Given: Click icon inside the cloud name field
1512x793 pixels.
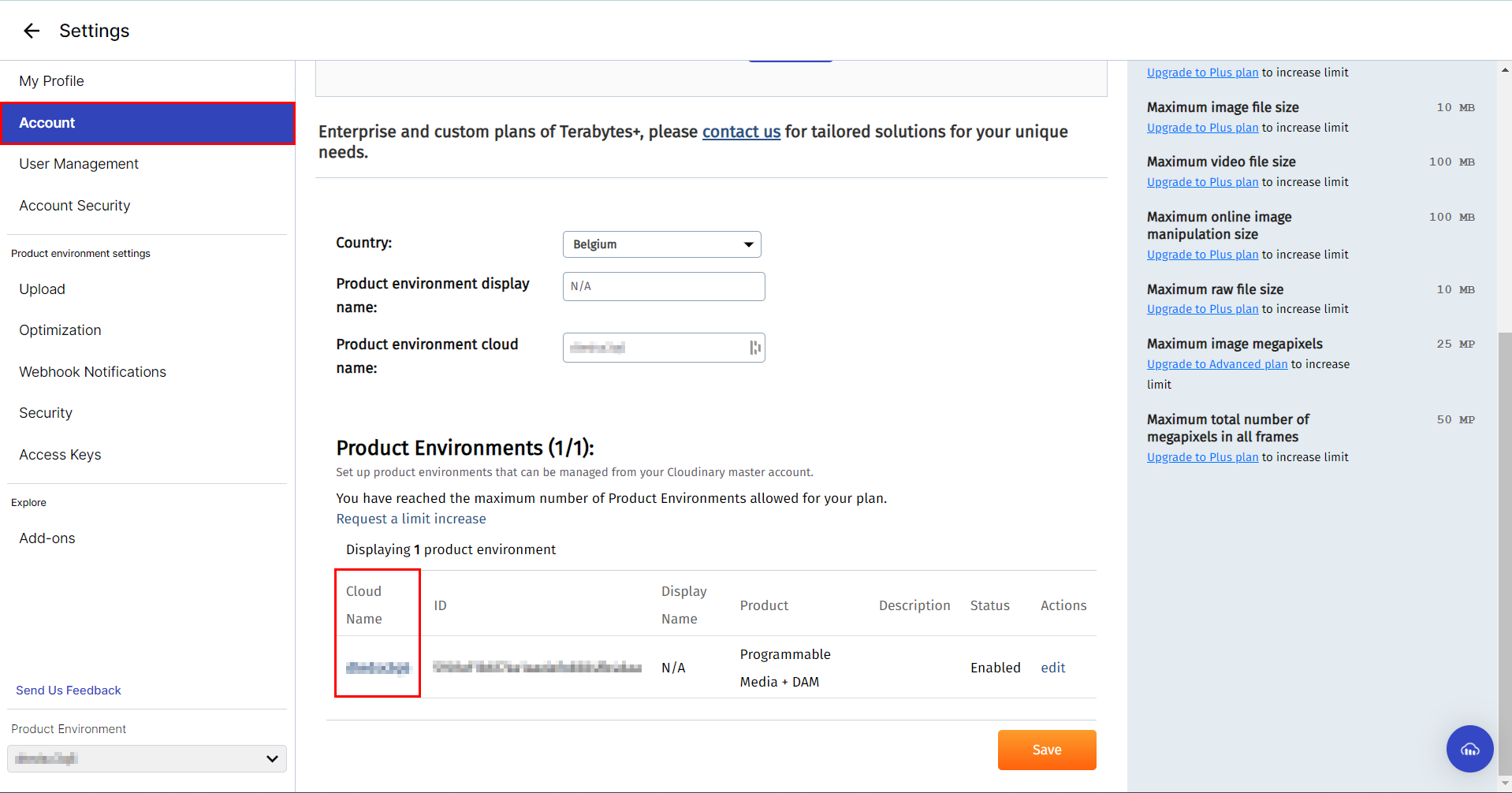Looking at the screenshot, I should pyautogui.click(x=754, y=348).
